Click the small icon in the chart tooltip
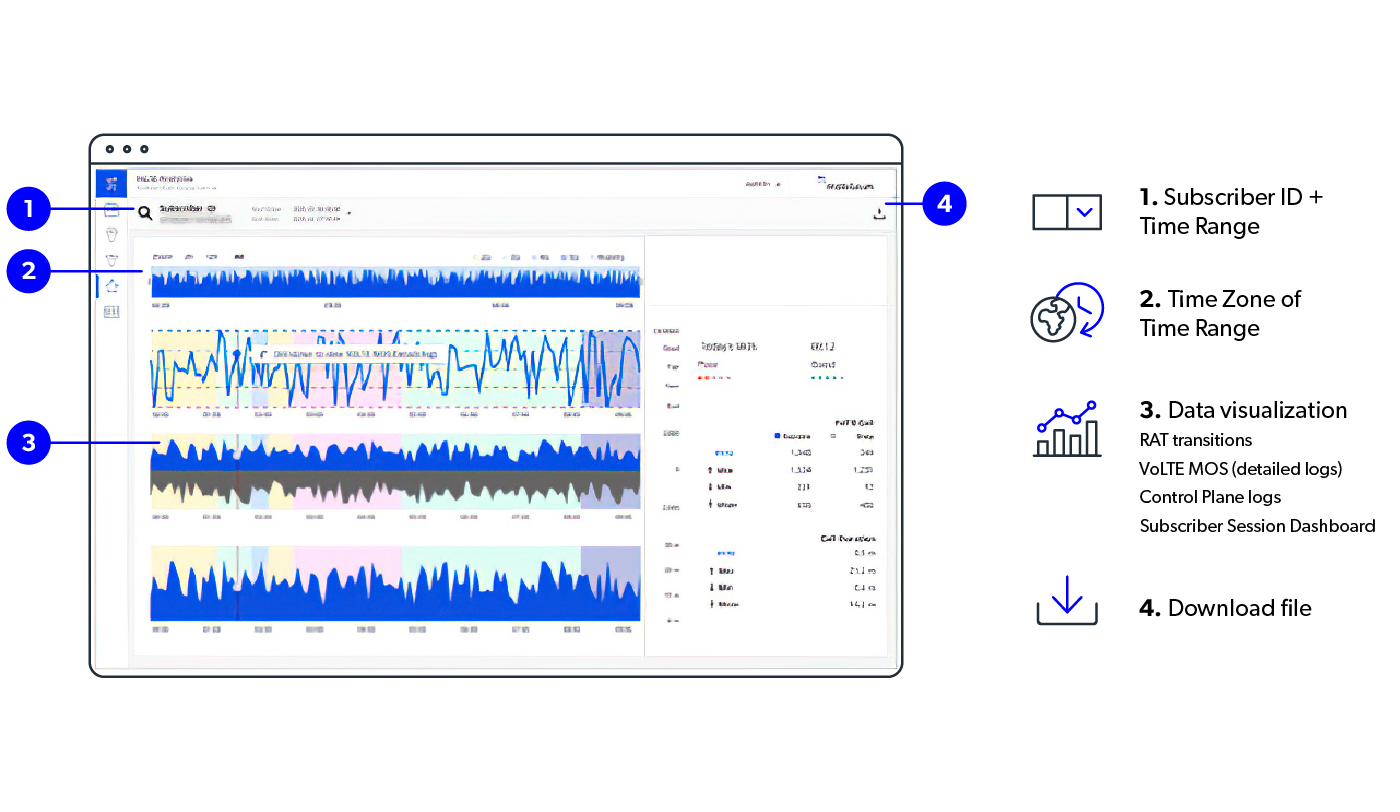The height and width of the screenshot is (812, 1400). (263, 354)
